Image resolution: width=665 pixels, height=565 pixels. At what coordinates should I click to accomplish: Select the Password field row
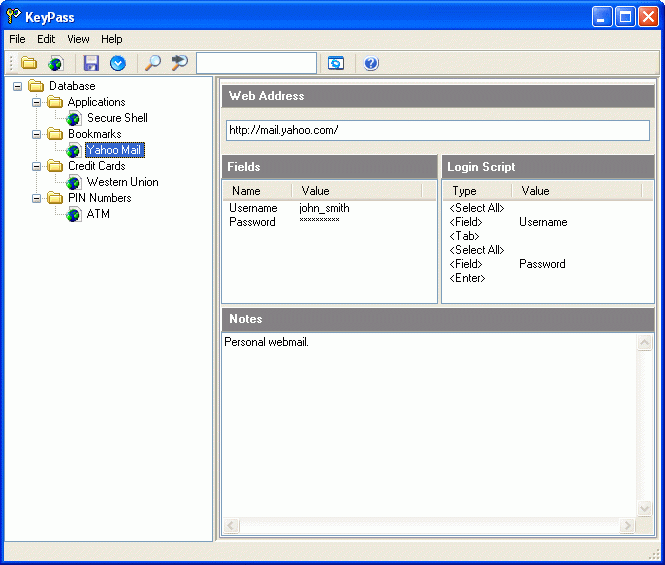pos(329,222)
